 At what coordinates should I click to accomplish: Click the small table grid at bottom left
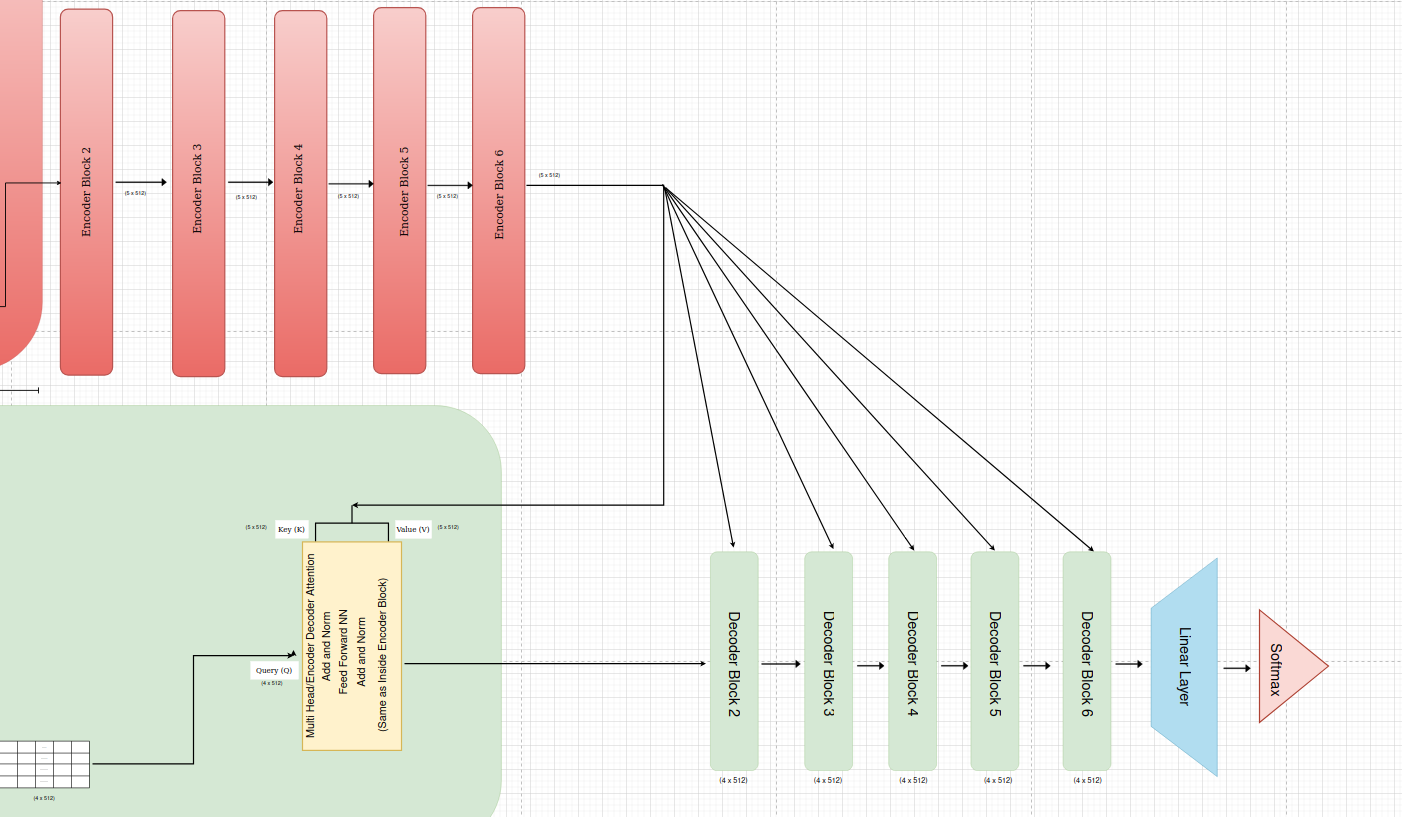coord(44,765)
